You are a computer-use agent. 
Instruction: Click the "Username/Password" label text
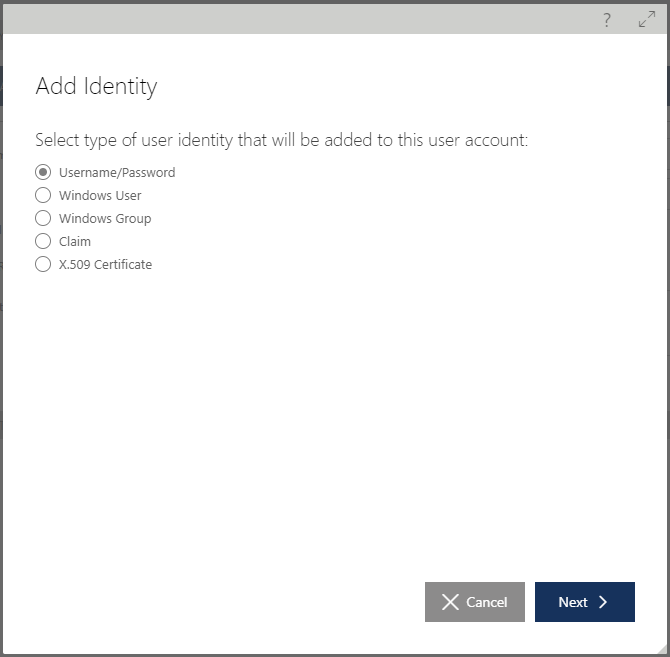(x=117, y=173)
